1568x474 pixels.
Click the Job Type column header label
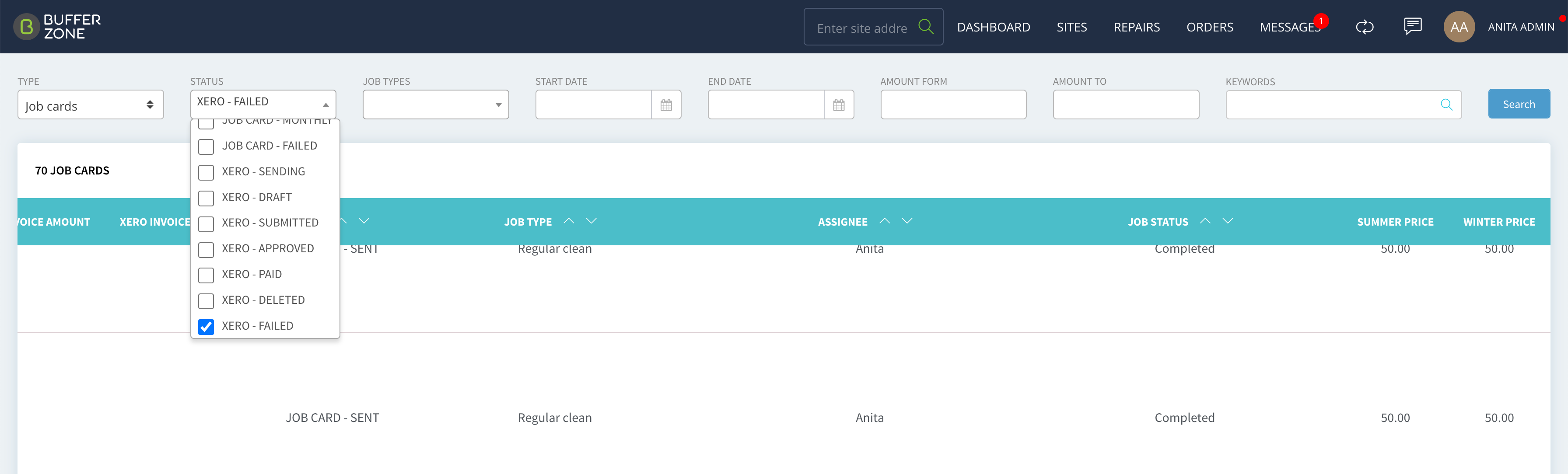pos(528,222)
